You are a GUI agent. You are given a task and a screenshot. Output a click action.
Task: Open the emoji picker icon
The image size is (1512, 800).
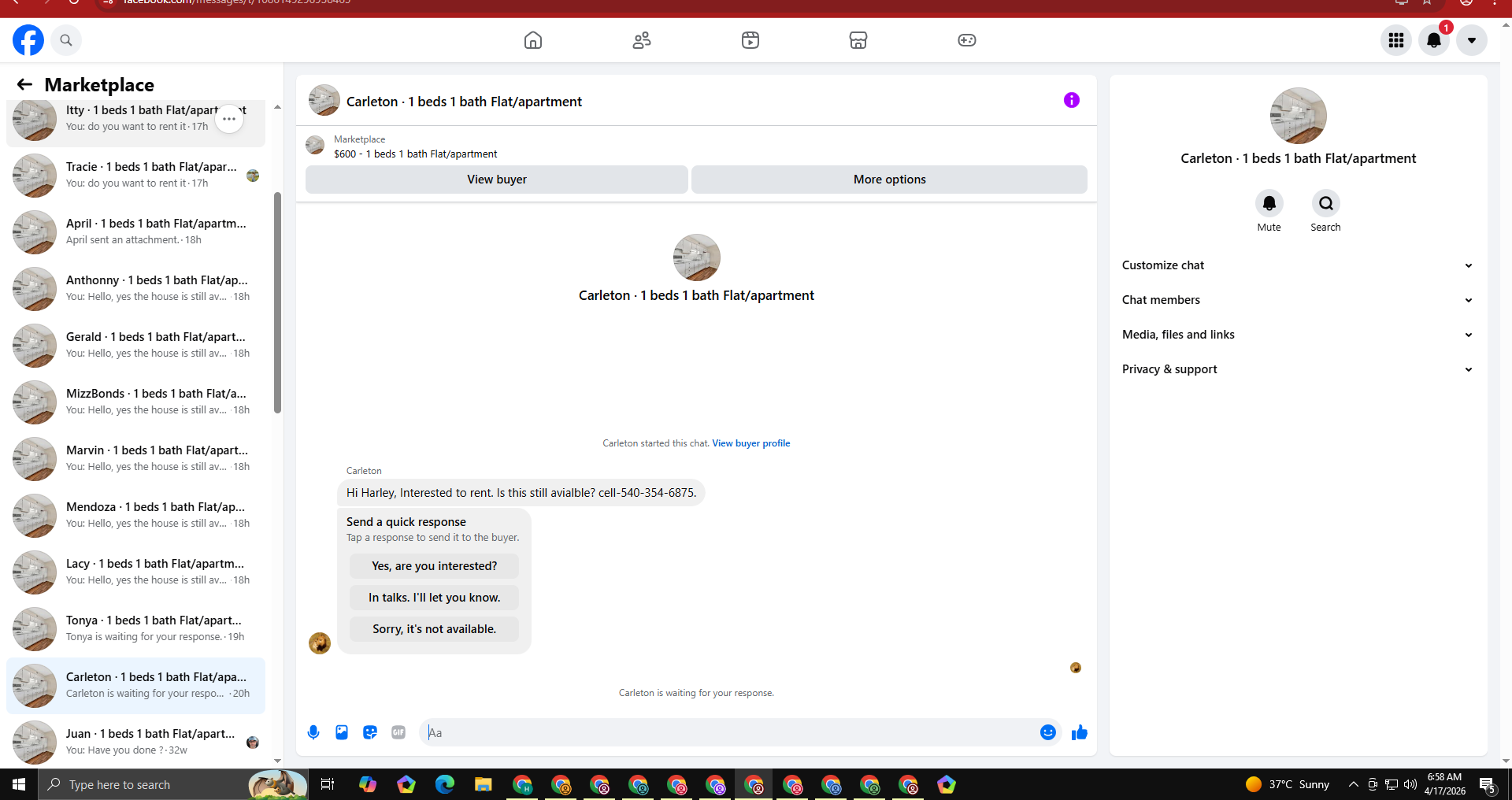[1048, 732]
